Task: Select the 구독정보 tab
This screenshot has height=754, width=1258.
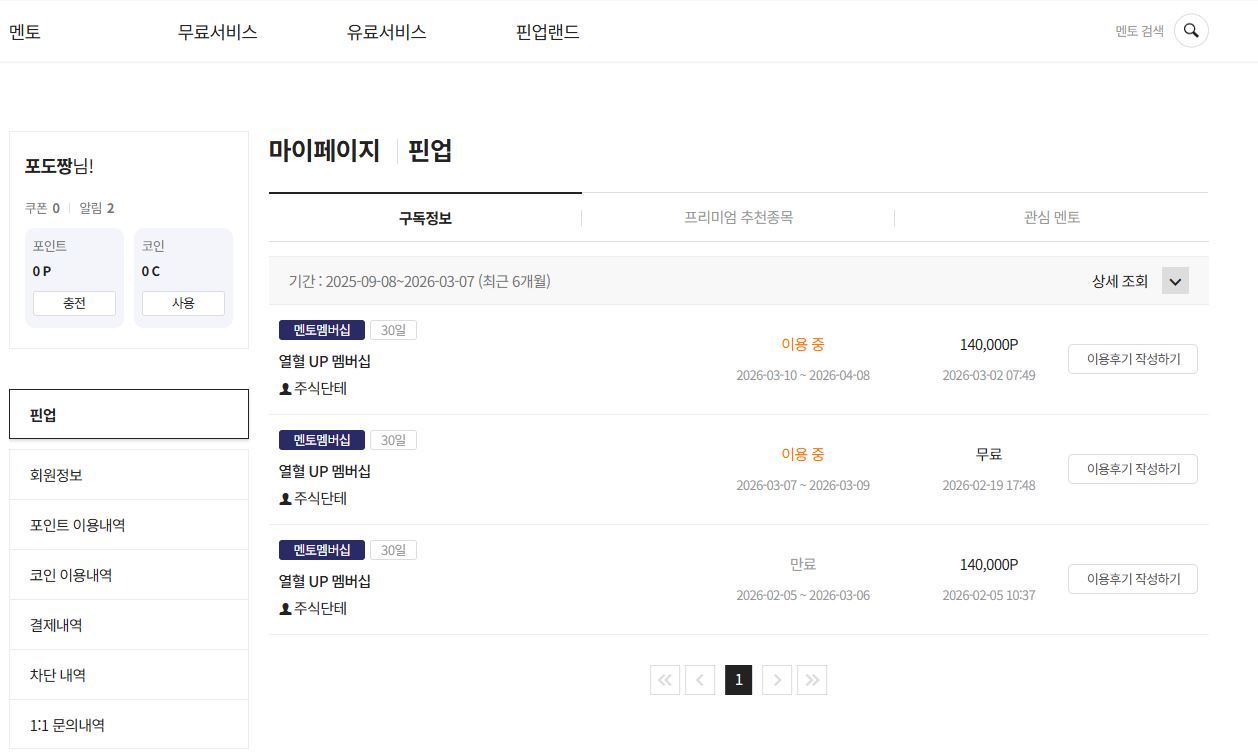Action: tap(425, 217)
